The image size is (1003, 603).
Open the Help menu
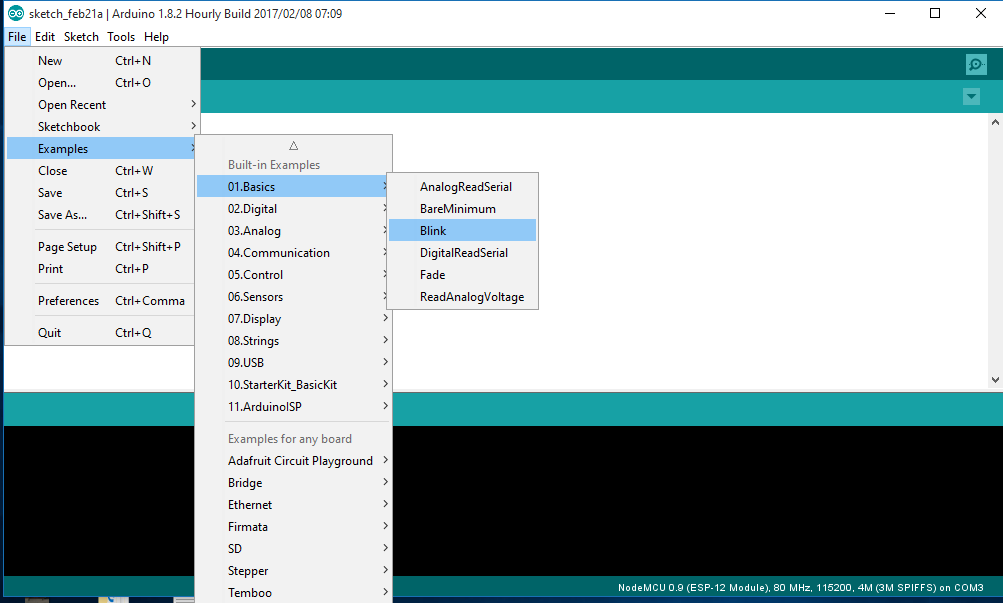(156, 36)
